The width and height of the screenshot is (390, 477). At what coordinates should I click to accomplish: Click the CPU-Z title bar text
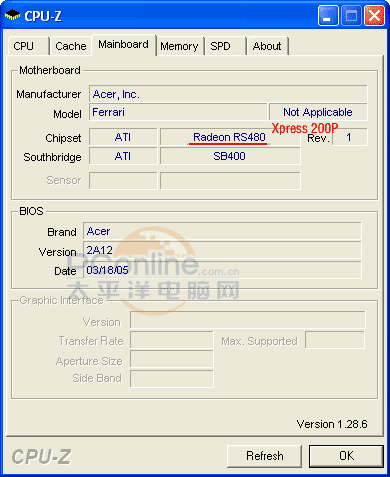pos(43,16)
